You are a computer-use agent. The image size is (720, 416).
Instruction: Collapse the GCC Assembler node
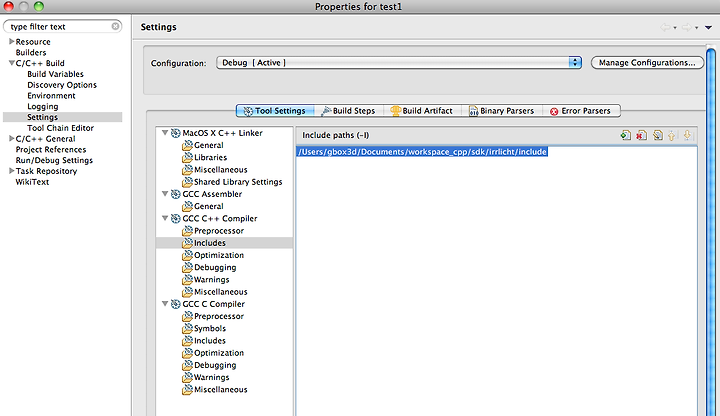tap(165, 193)
